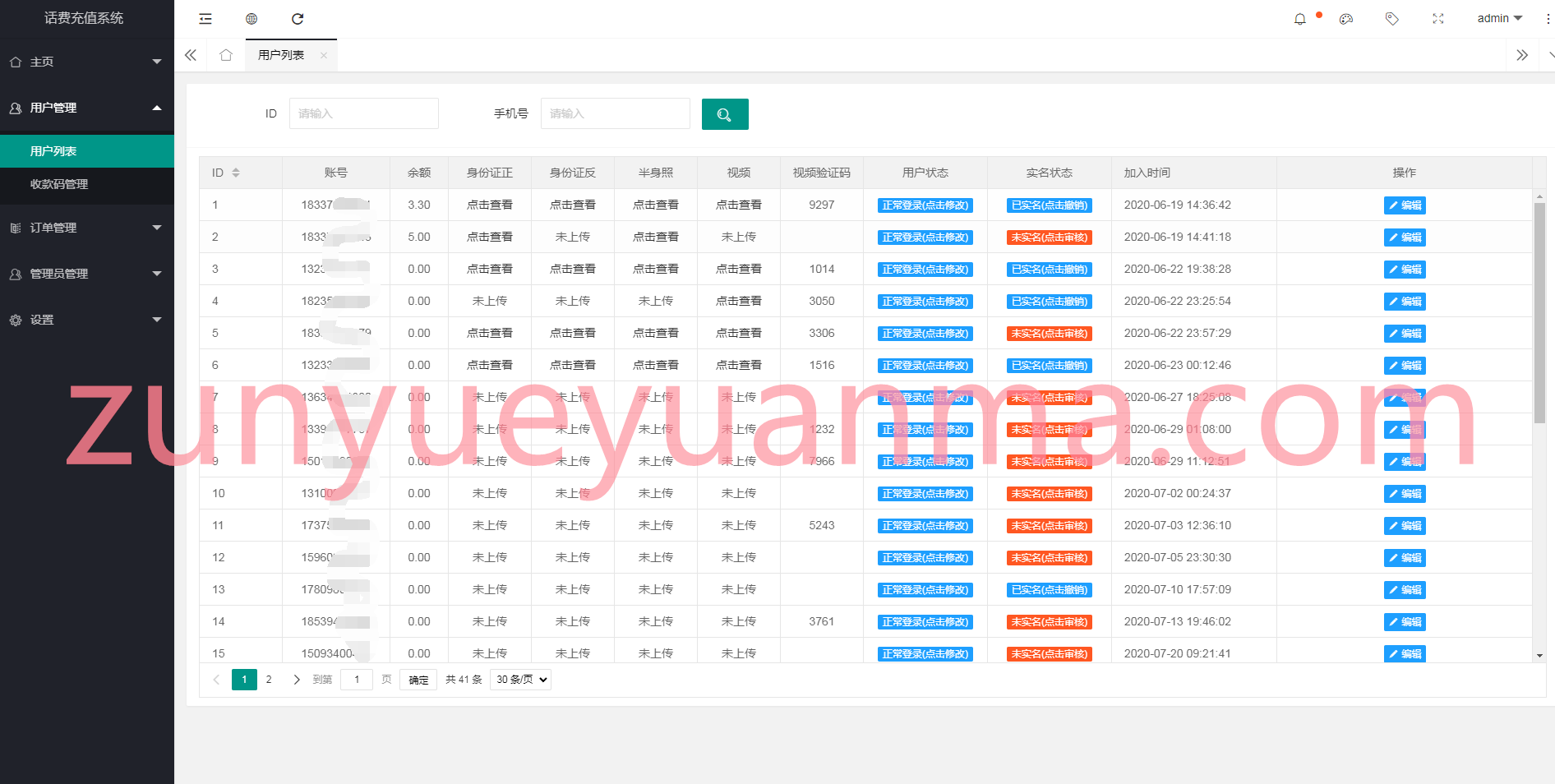Click 编辑 button for row ID 5

(x=1405, y=334)
